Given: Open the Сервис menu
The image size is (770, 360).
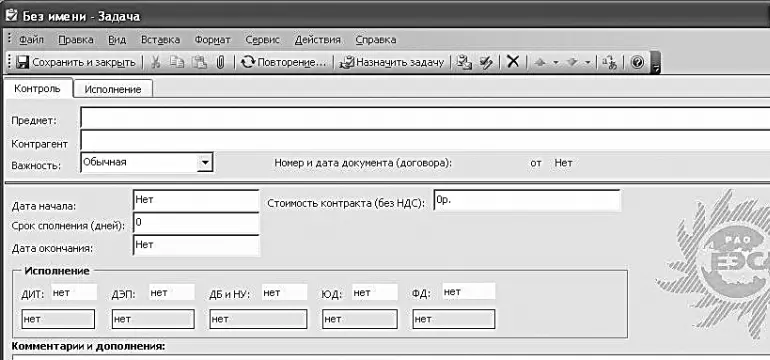Looking at the screenshot, I should 262,40.
